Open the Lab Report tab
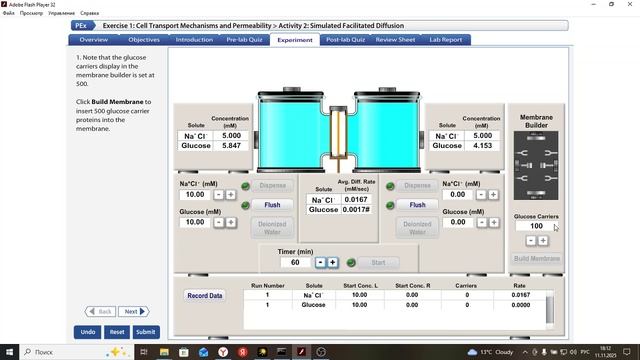This screenshot has width=640, height=360. pyautogui.click(x=446, y=40)
